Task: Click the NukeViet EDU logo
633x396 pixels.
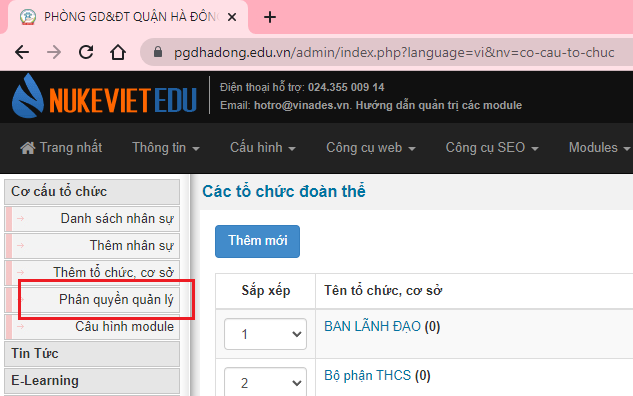Action: point(104,97)
